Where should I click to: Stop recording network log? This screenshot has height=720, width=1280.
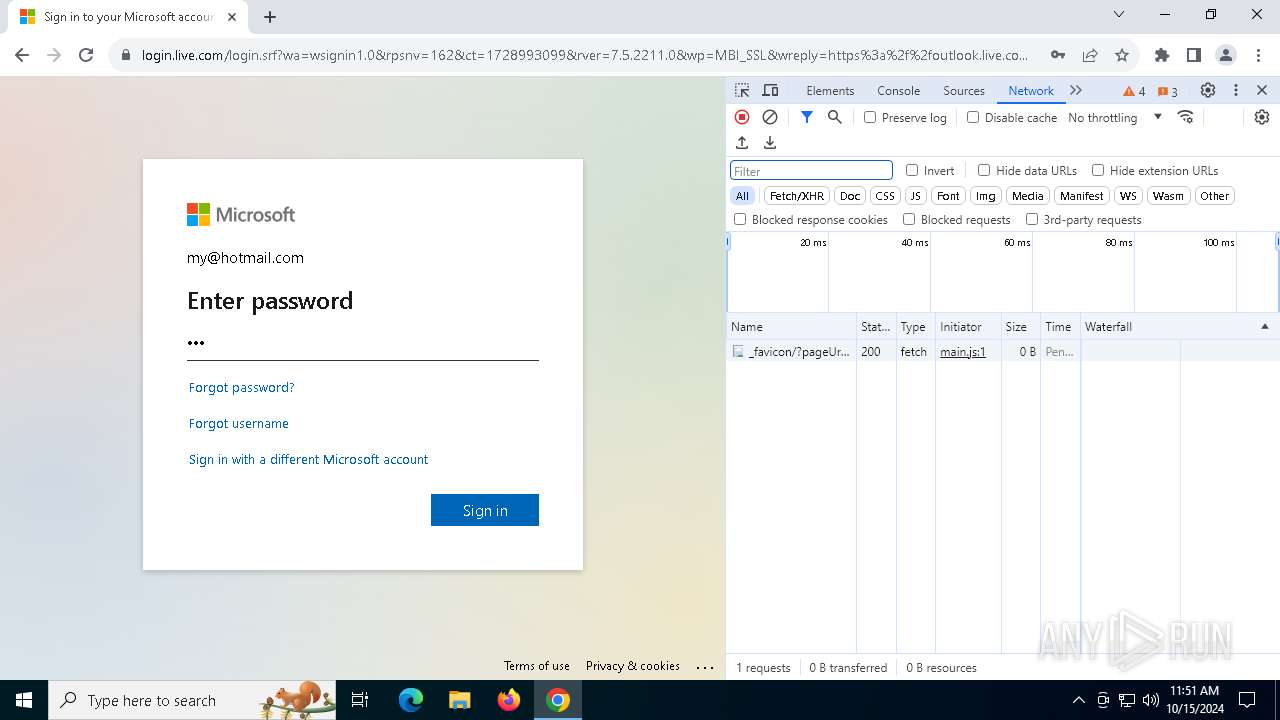coord(742,117)
